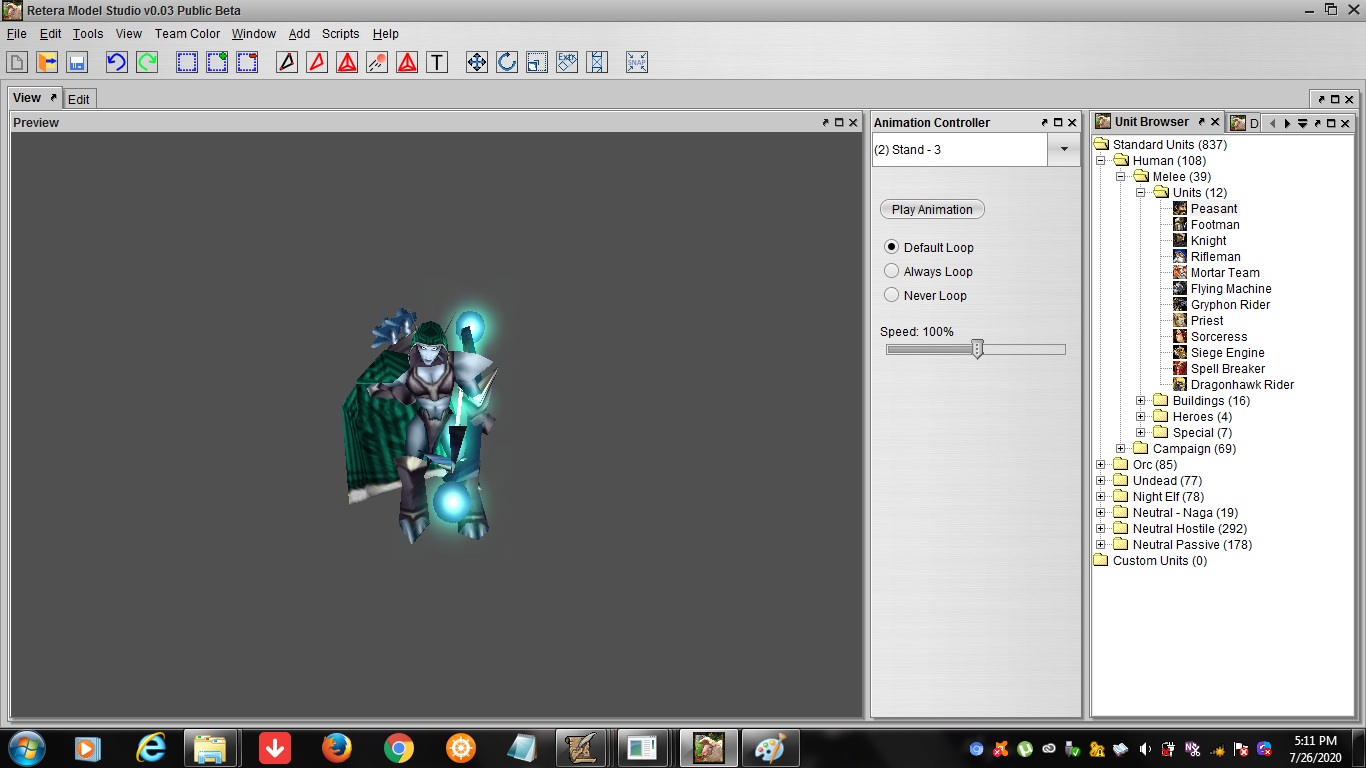
Task: Click the Paint palette taskbar icon
Action: coord(771,748)
